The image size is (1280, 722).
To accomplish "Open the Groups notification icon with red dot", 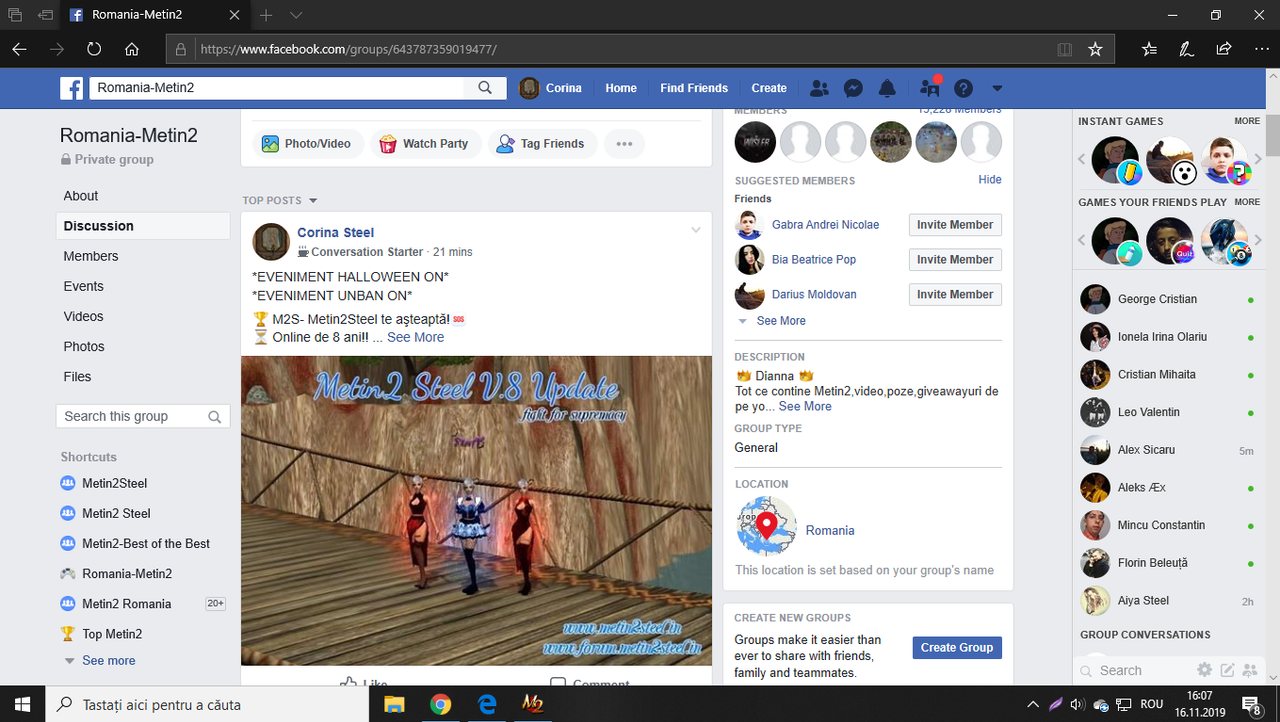I will [929, 88].
